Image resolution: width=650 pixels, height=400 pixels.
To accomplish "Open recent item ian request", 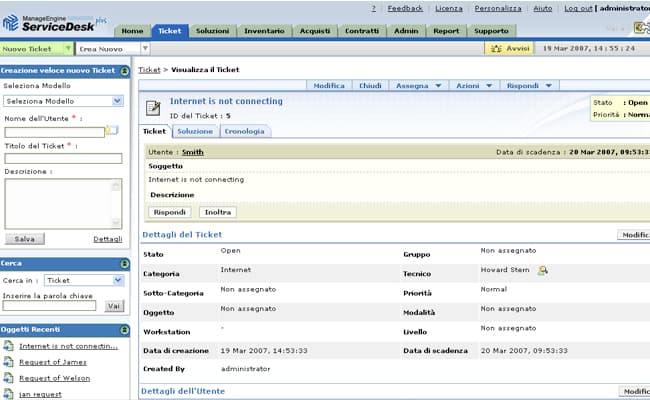I will (40, 395).
